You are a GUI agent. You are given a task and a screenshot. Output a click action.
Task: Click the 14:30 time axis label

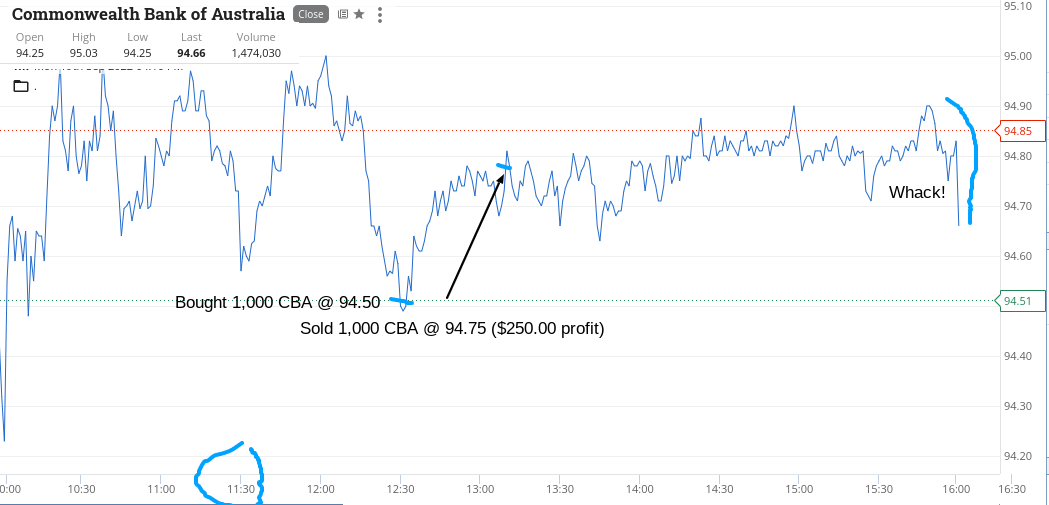719,488
